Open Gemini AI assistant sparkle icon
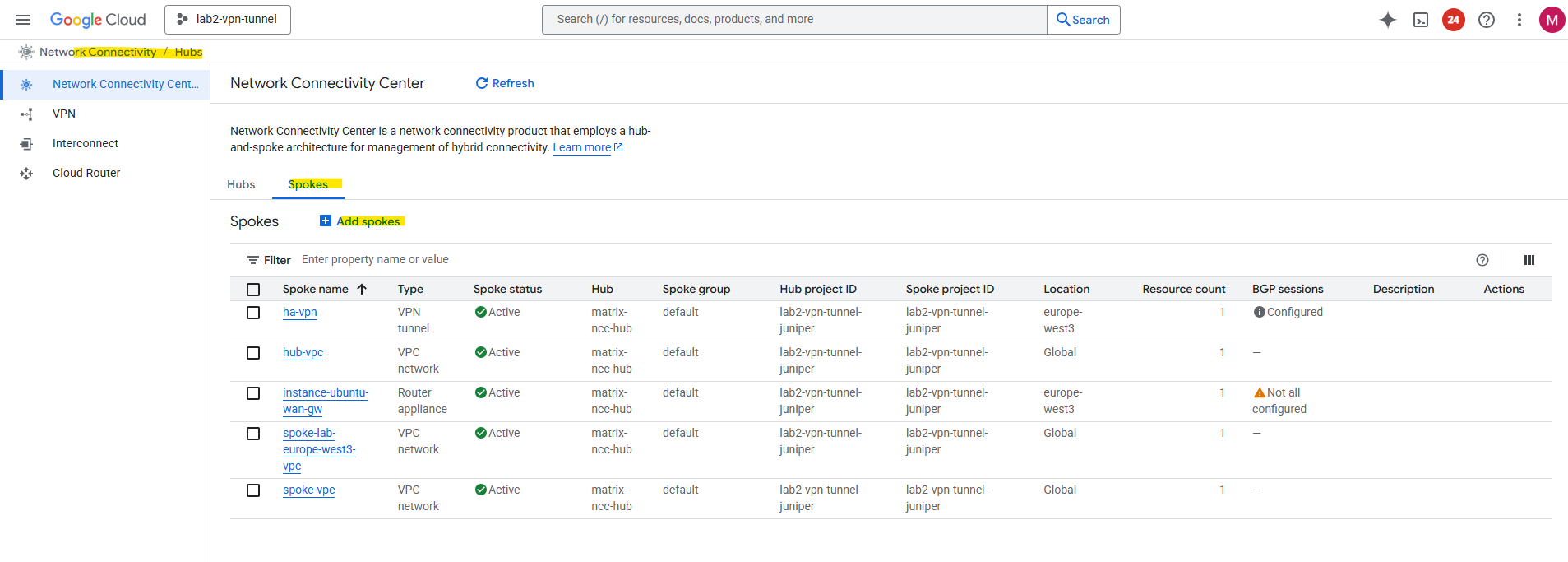 tap(1388, 20)
